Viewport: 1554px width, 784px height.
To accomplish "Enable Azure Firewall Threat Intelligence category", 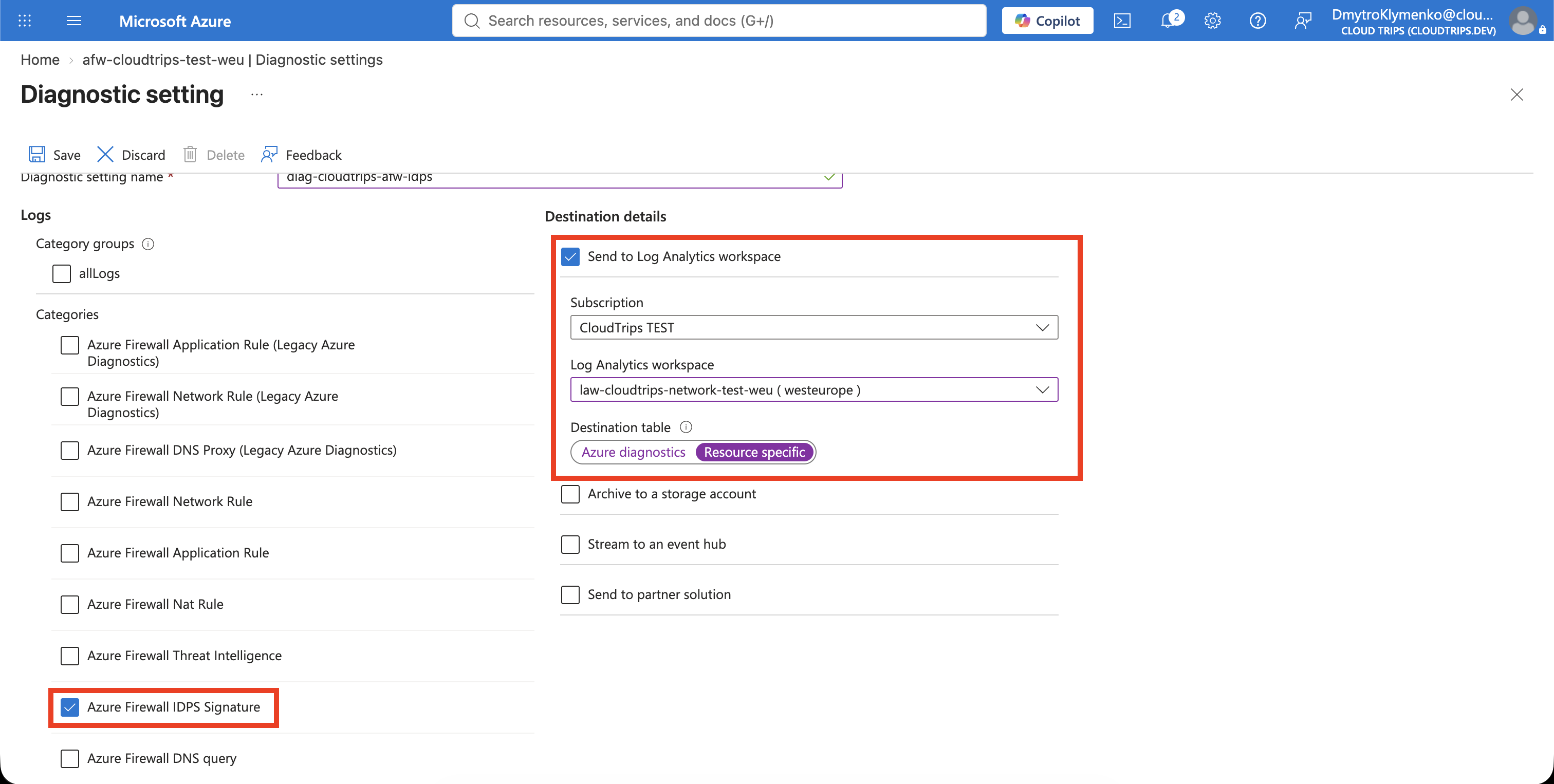I will pos(70,656).
